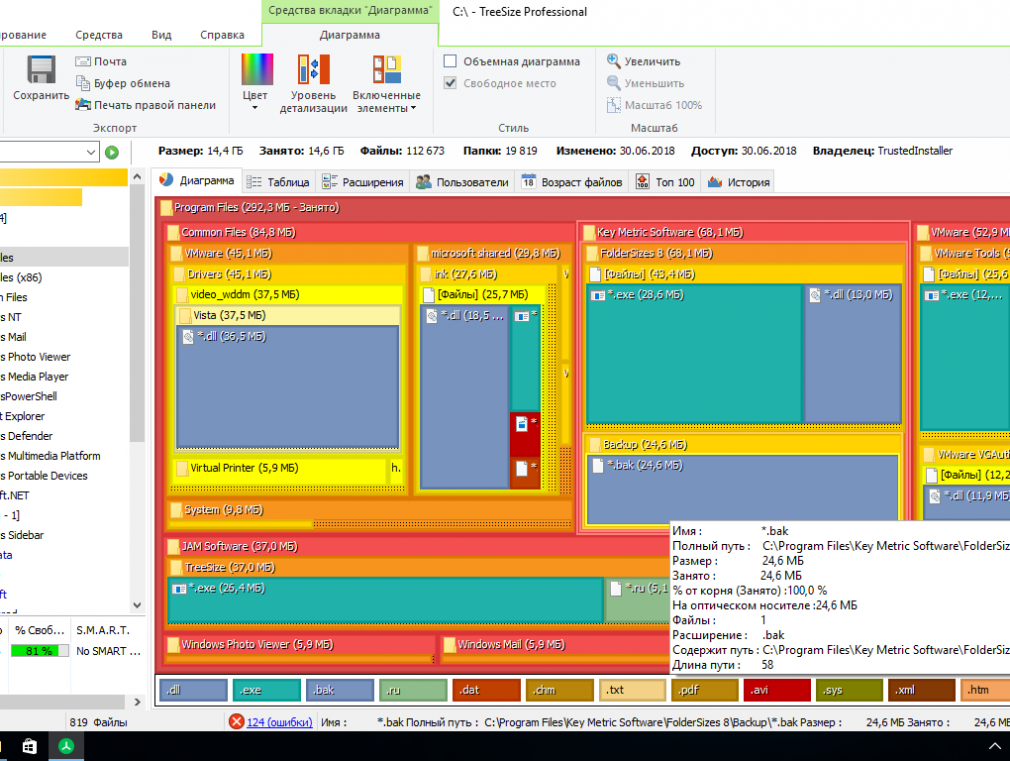
Task: Copy the chart using Буфер обмена
Action: click(x=123, y=83)
